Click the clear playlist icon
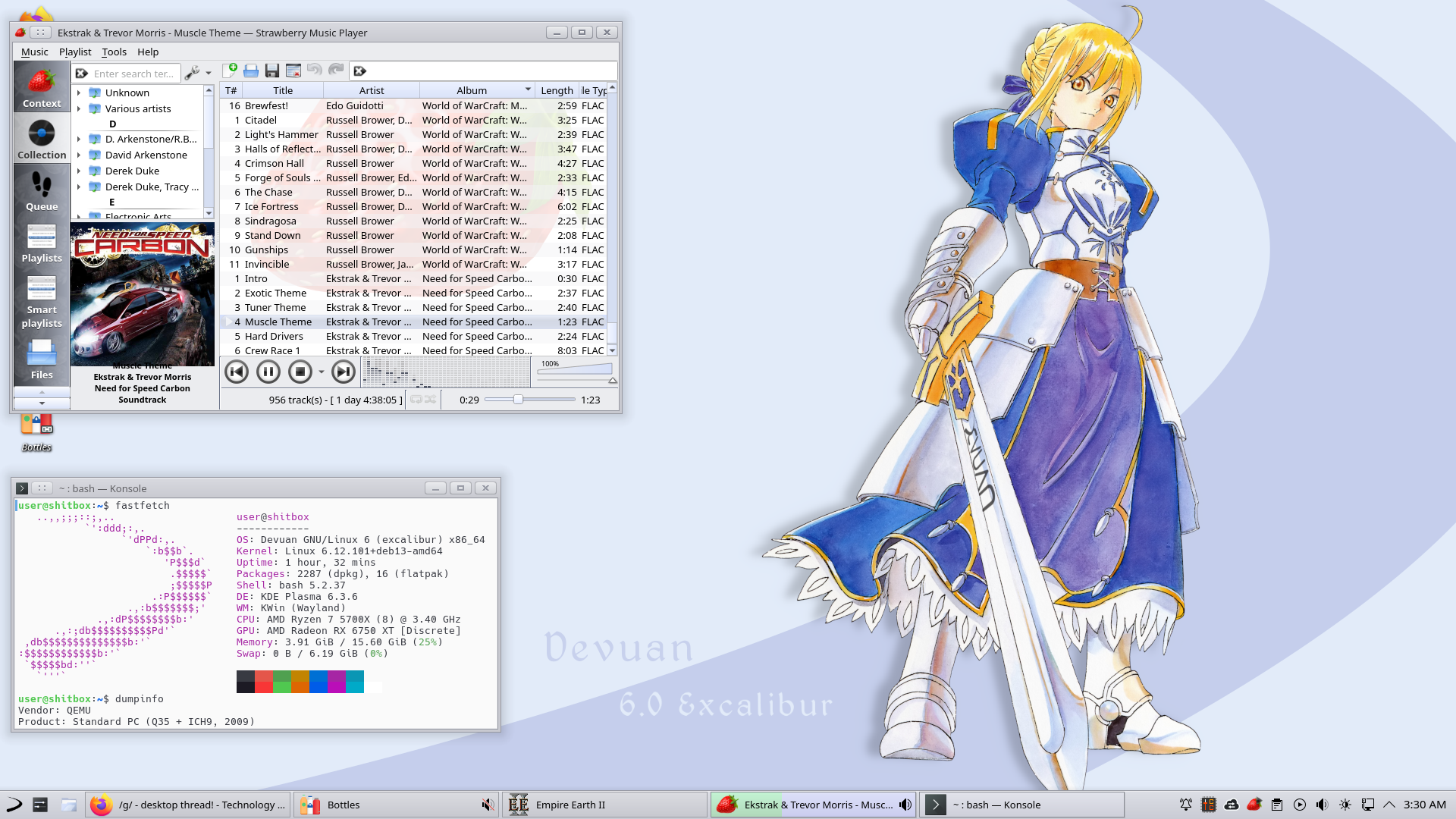 (x=293, y=71)
